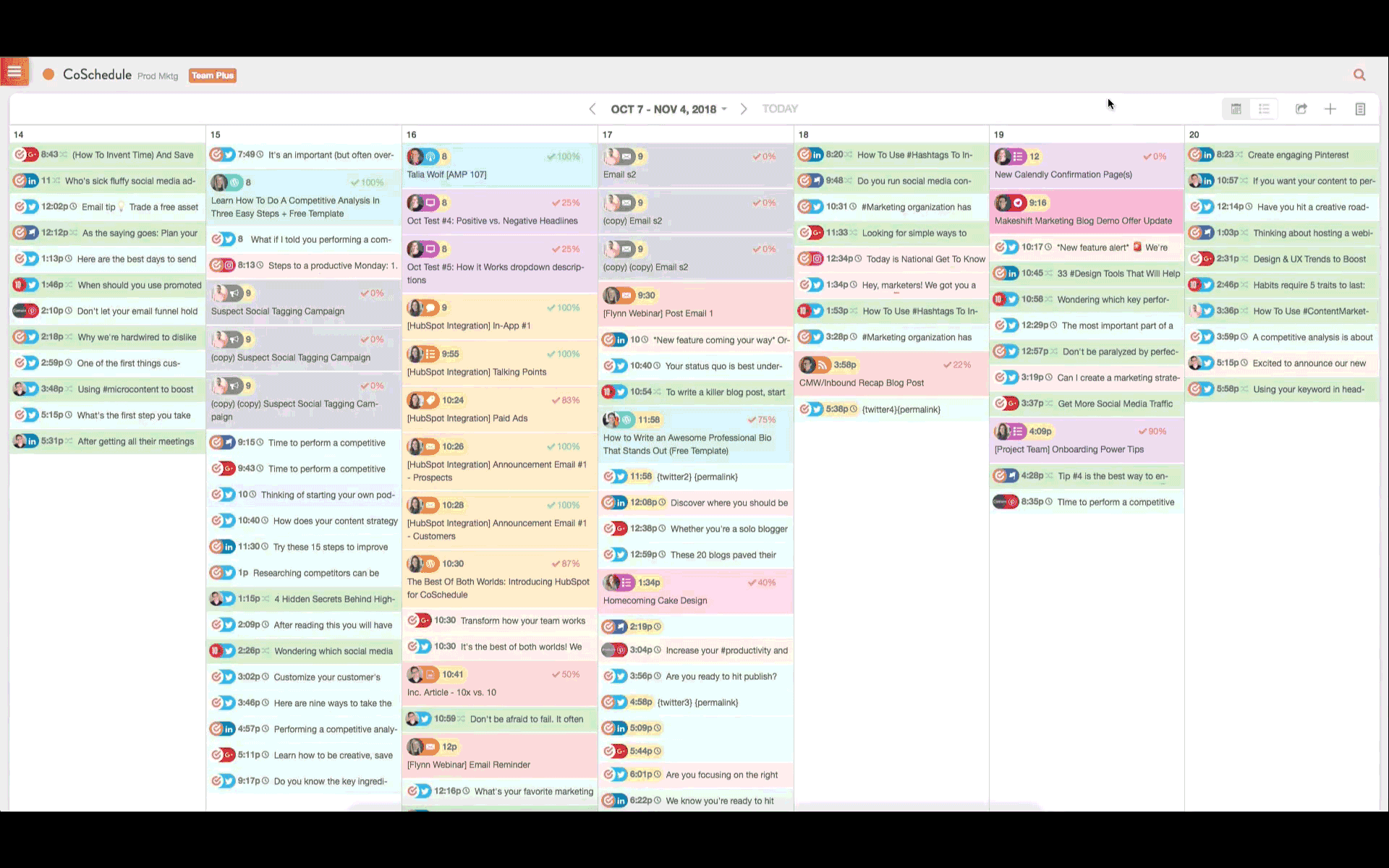
Task: Click the search magnifier icon
Action: pyautogui.click(x=1359, y=75)
